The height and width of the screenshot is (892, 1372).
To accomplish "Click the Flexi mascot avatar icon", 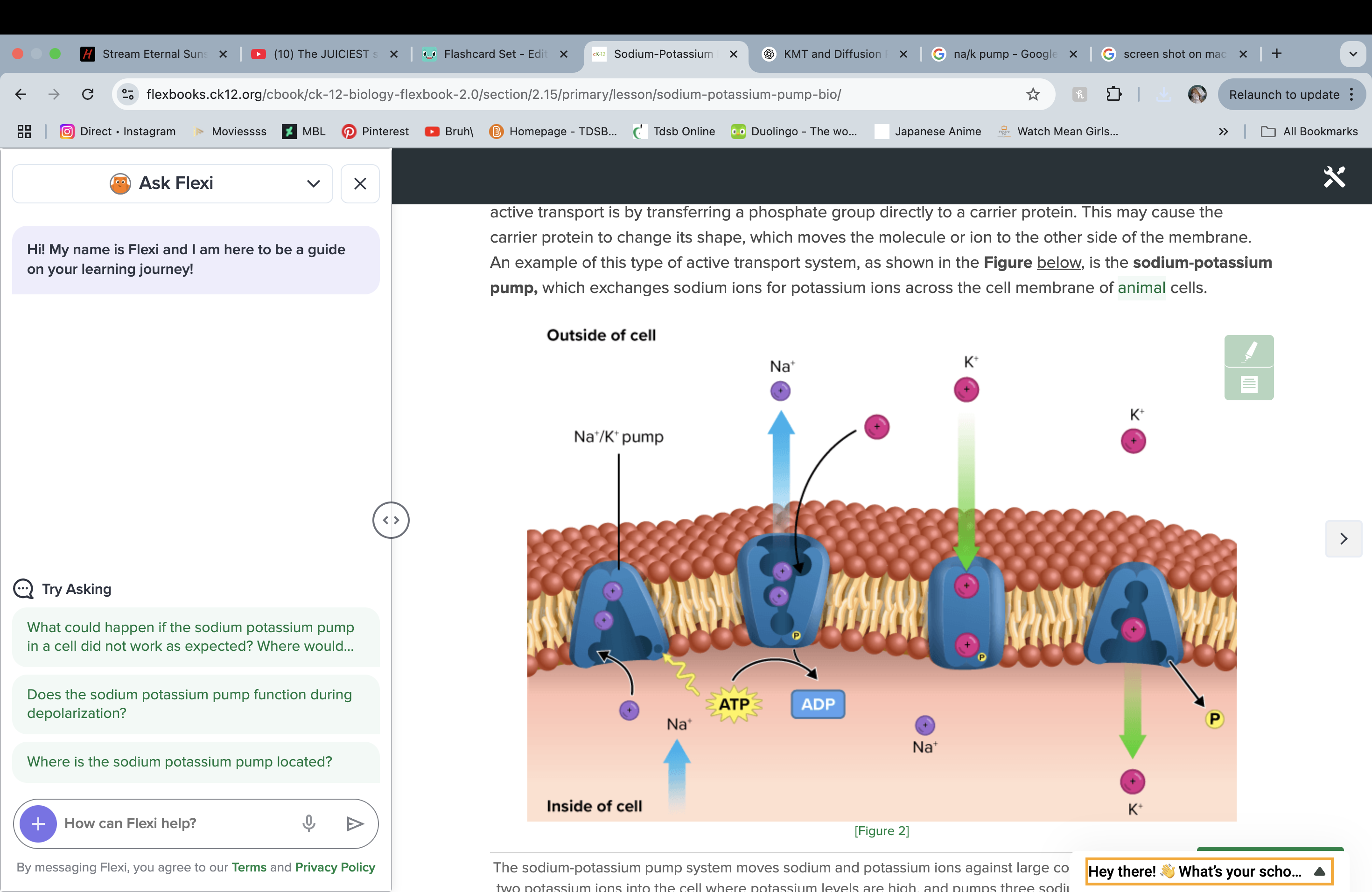I will click(120, 183).
